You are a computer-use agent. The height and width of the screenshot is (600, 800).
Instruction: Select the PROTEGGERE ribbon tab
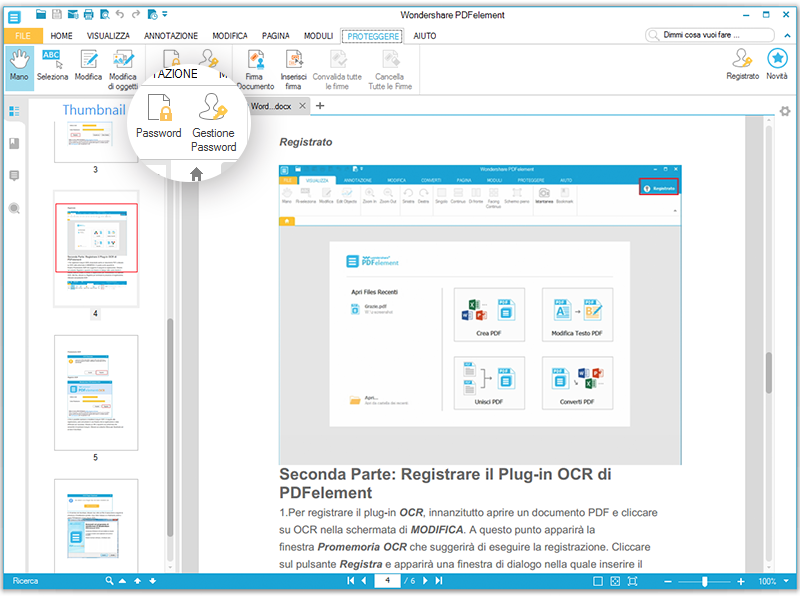tap(373, 36)
